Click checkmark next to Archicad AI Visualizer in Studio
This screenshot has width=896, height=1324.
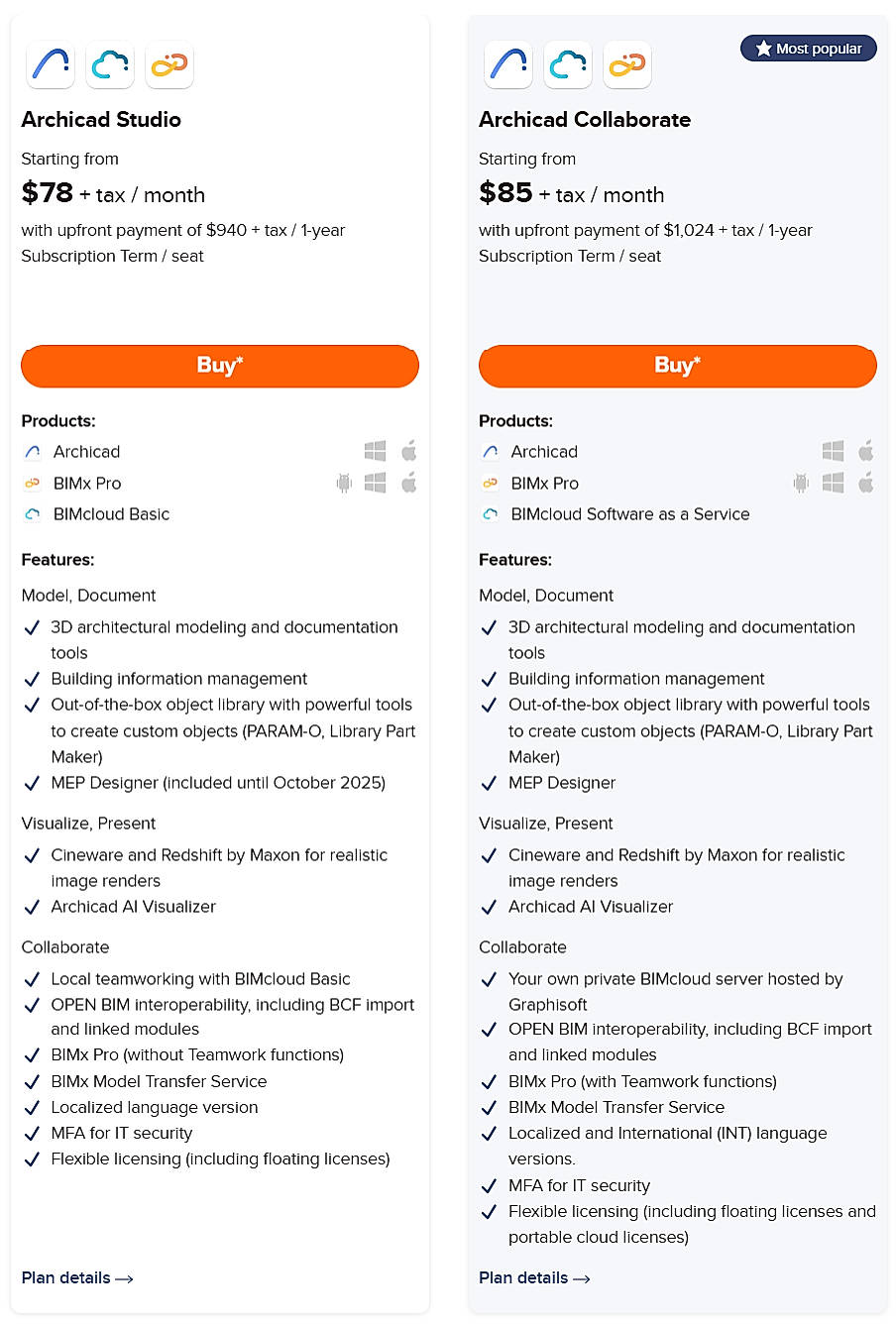pyautogui.click(x=32, y=908)
